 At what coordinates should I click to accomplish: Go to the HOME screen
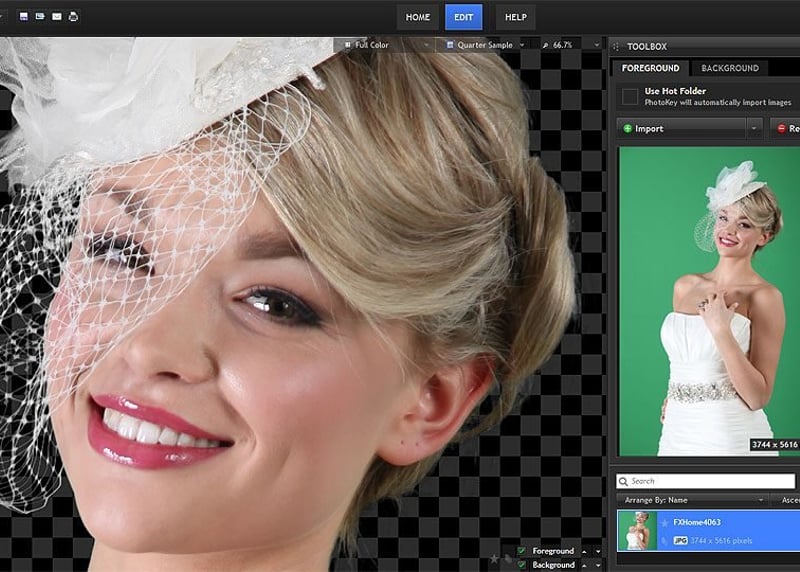click(x=417, y=17)
